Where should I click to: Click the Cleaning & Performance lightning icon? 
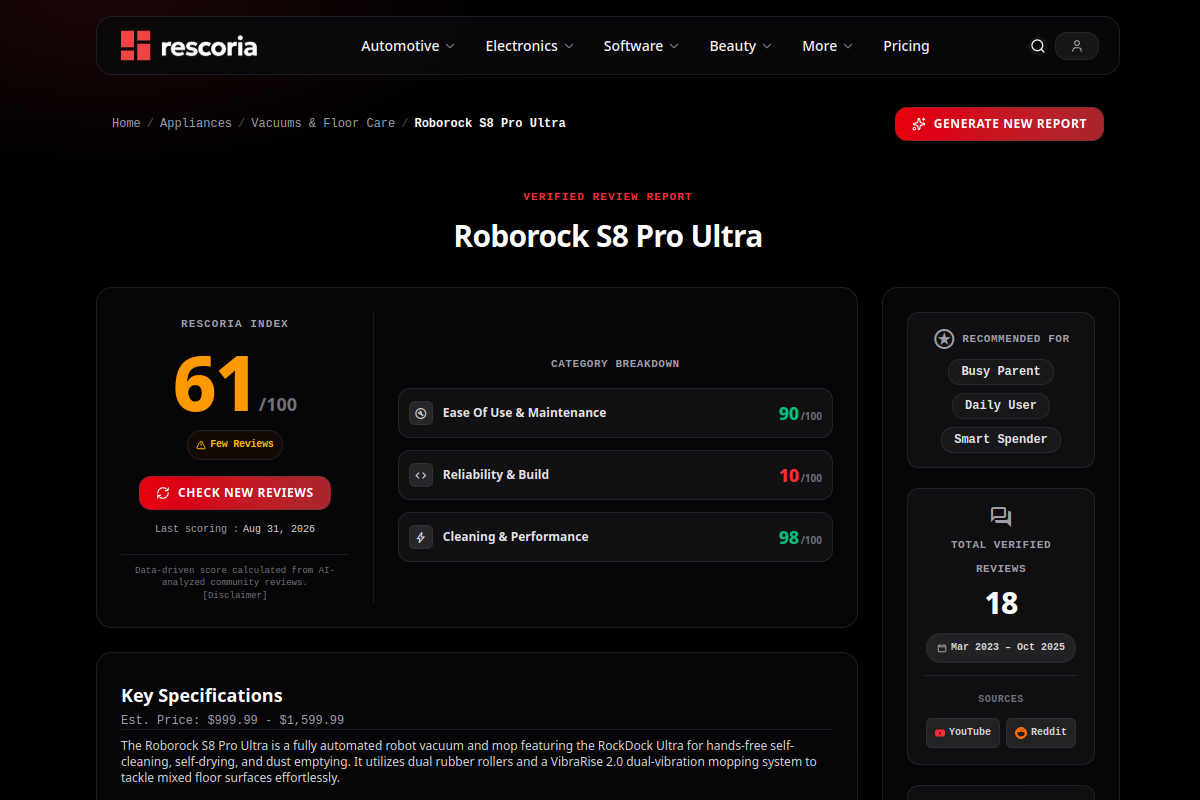click(421, 537)
